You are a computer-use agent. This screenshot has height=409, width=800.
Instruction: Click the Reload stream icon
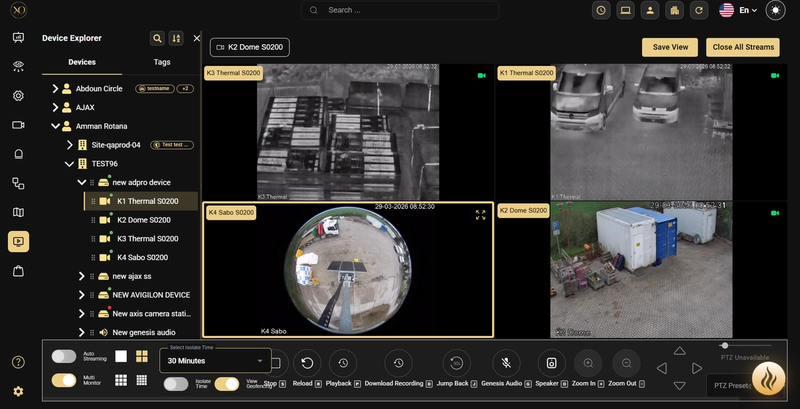[308, 363]
